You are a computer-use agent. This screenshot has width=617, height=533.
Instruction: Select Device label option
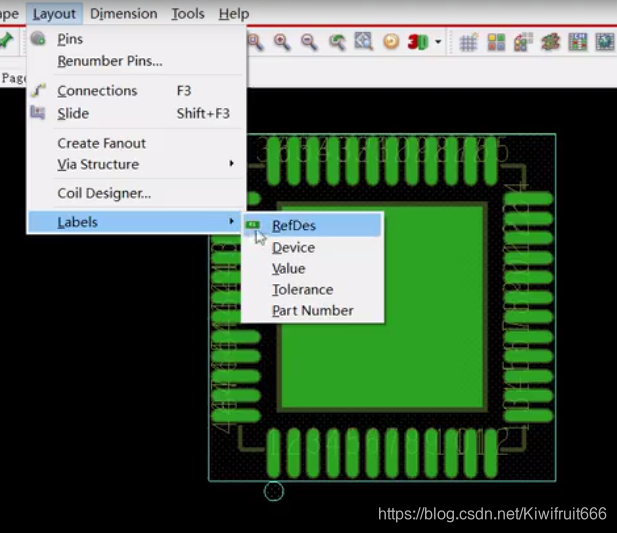click(312, 247)
